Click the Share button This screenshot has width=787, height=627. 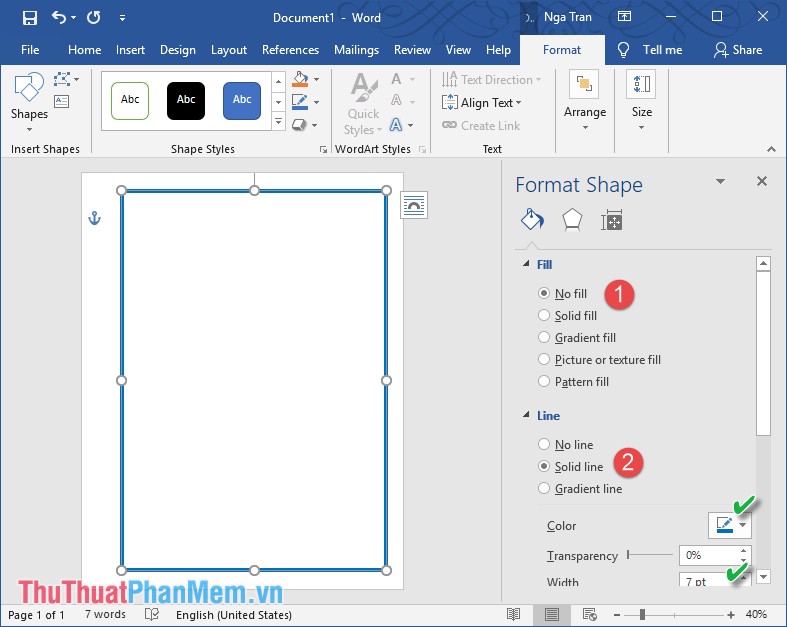(738, 50)
